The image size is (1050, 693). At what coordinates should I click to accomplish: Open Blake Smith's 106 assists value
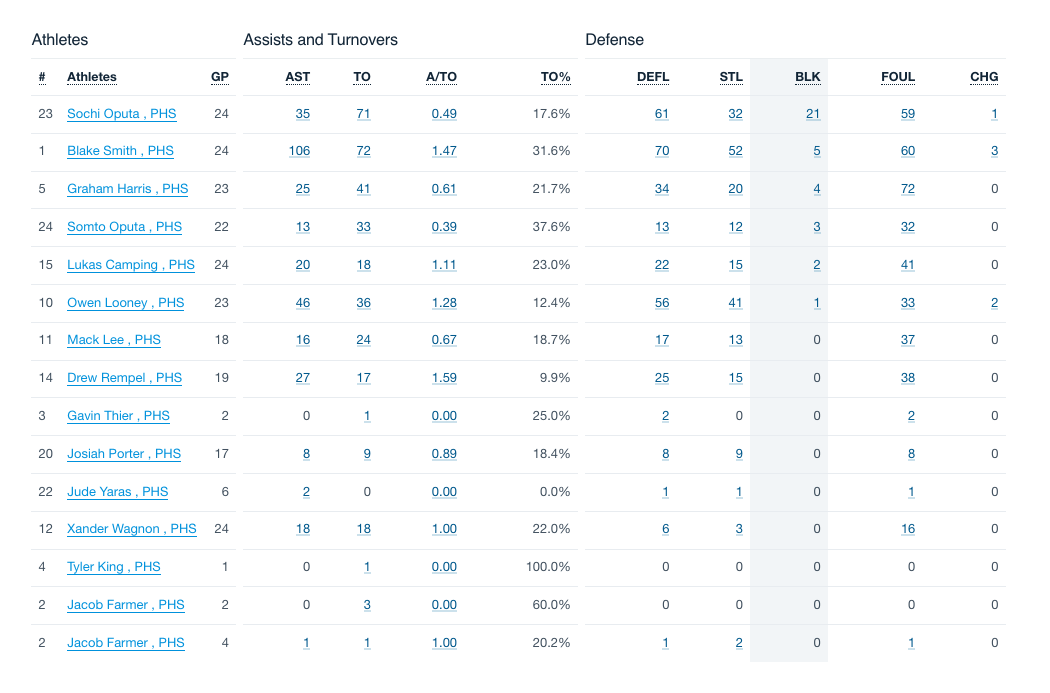click(x=299, y=151)
